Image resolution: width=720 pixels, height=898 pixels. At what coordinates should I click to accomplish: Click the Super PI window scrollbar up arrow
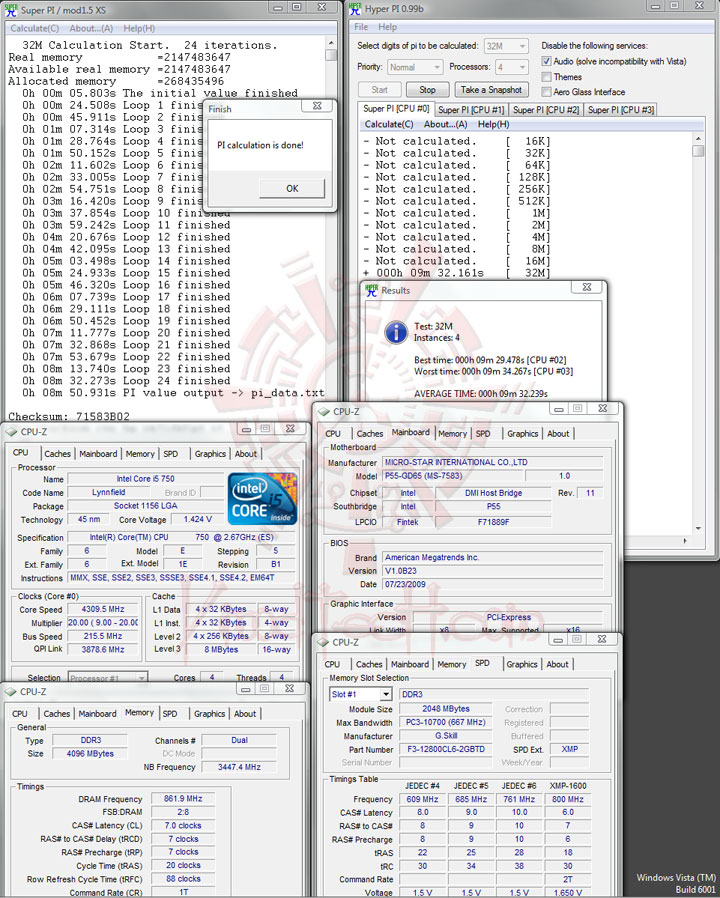click(331, 43)
